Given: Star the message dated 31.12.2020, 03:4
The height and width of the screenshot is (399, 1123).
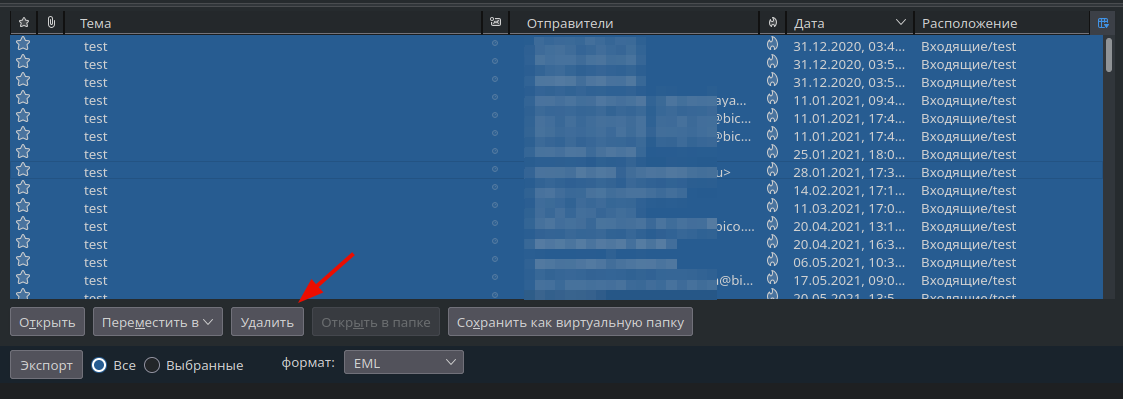Looking at the screenshot, I should pyautogui.click(x=23, y=44).
